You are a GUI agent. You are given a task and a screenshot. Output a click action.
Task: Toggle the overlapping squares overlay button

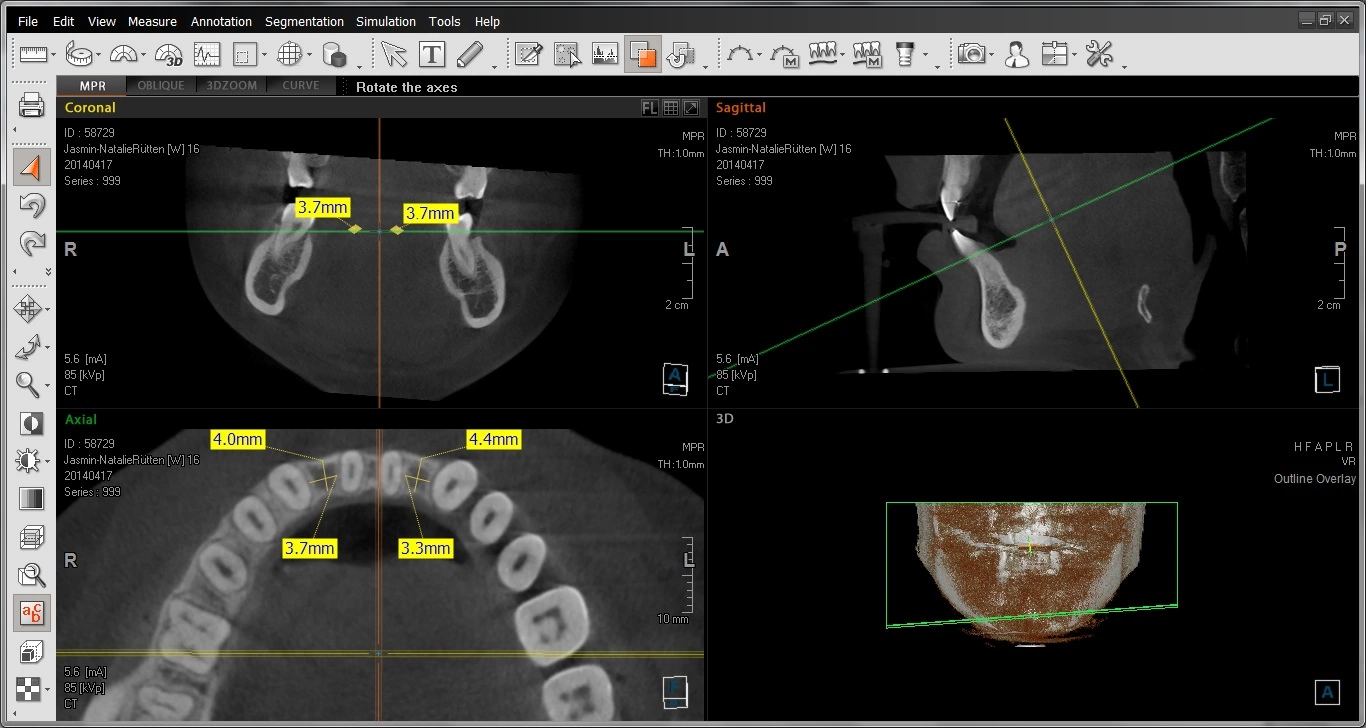[642, 55]
